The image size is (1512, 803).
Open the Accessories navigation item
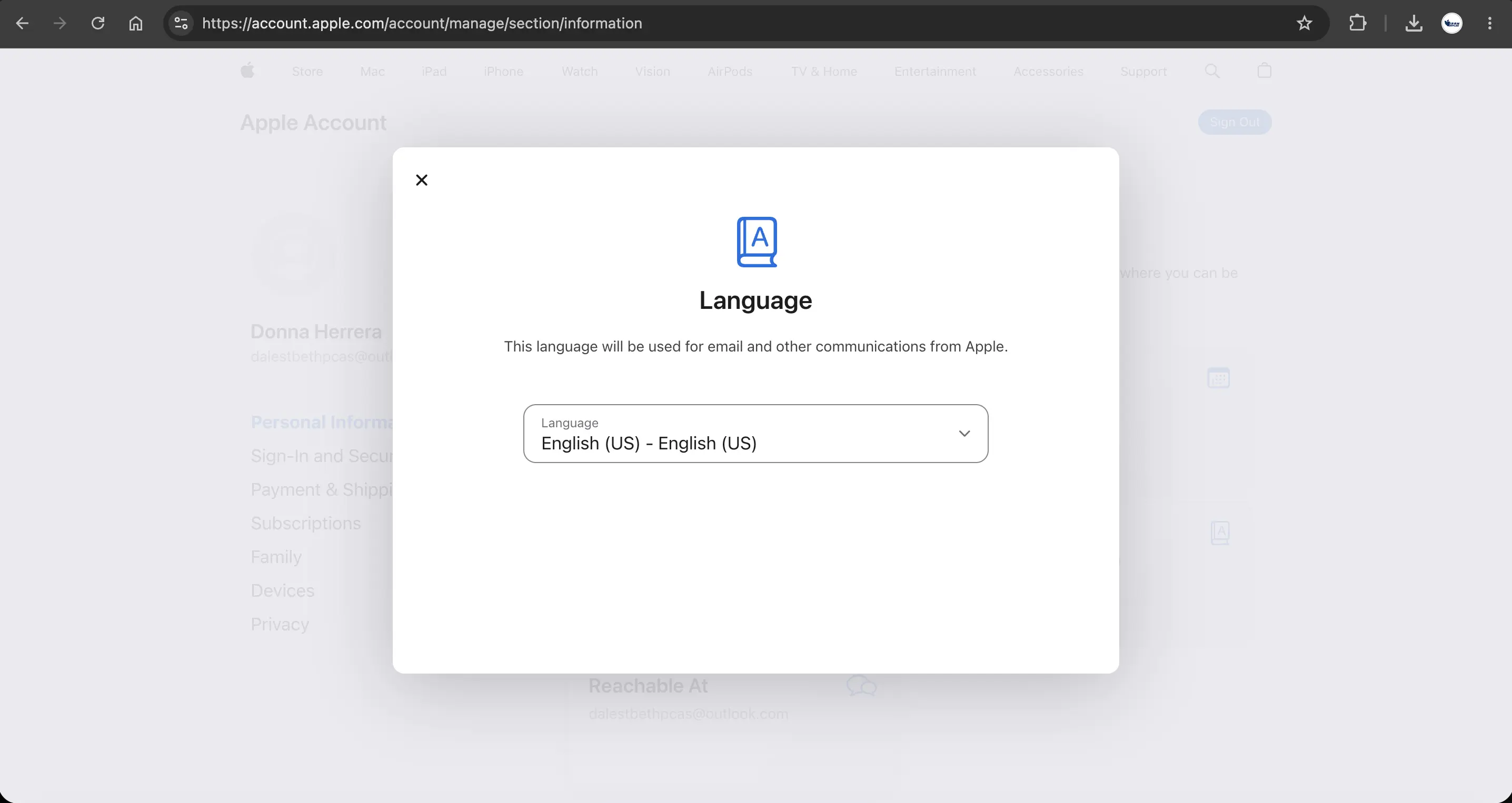tap(1048, 72)
